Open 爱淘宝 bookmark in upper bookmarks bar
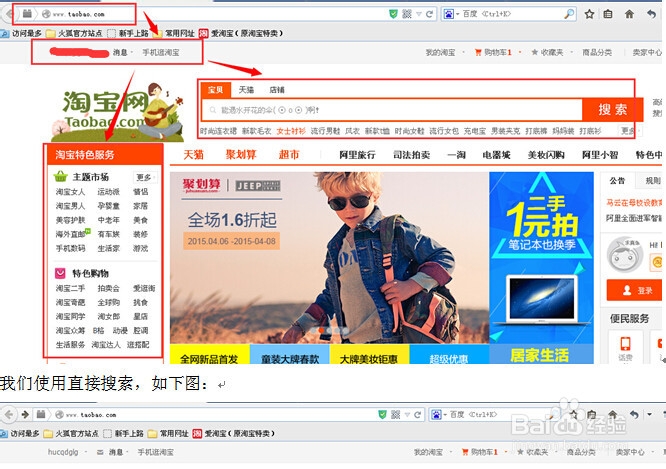Image resolution: width=666 pixels, height=469 pixels. 240,33
